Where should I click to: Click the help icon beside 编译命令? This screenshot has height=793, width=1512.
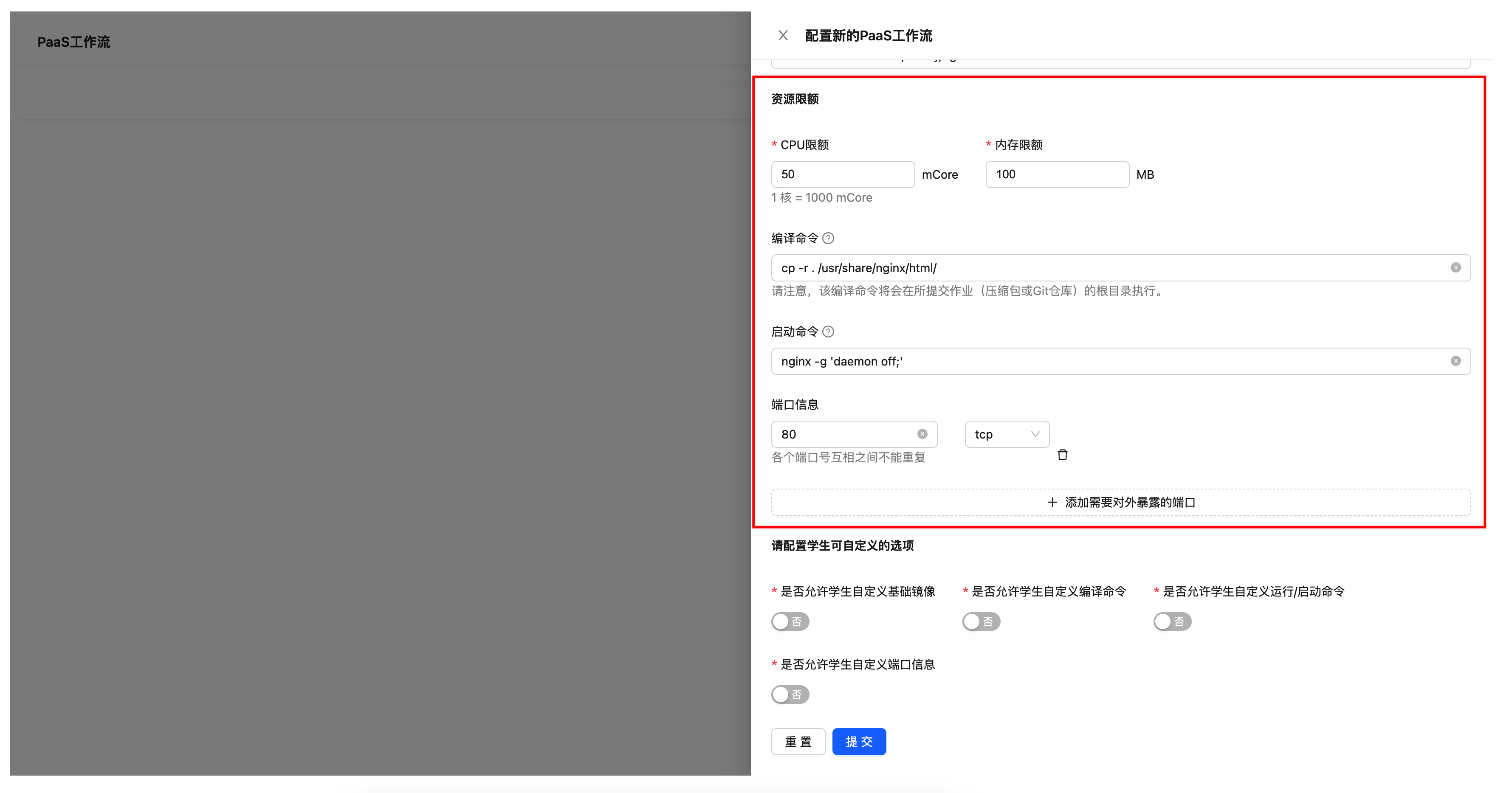[828, 238]
